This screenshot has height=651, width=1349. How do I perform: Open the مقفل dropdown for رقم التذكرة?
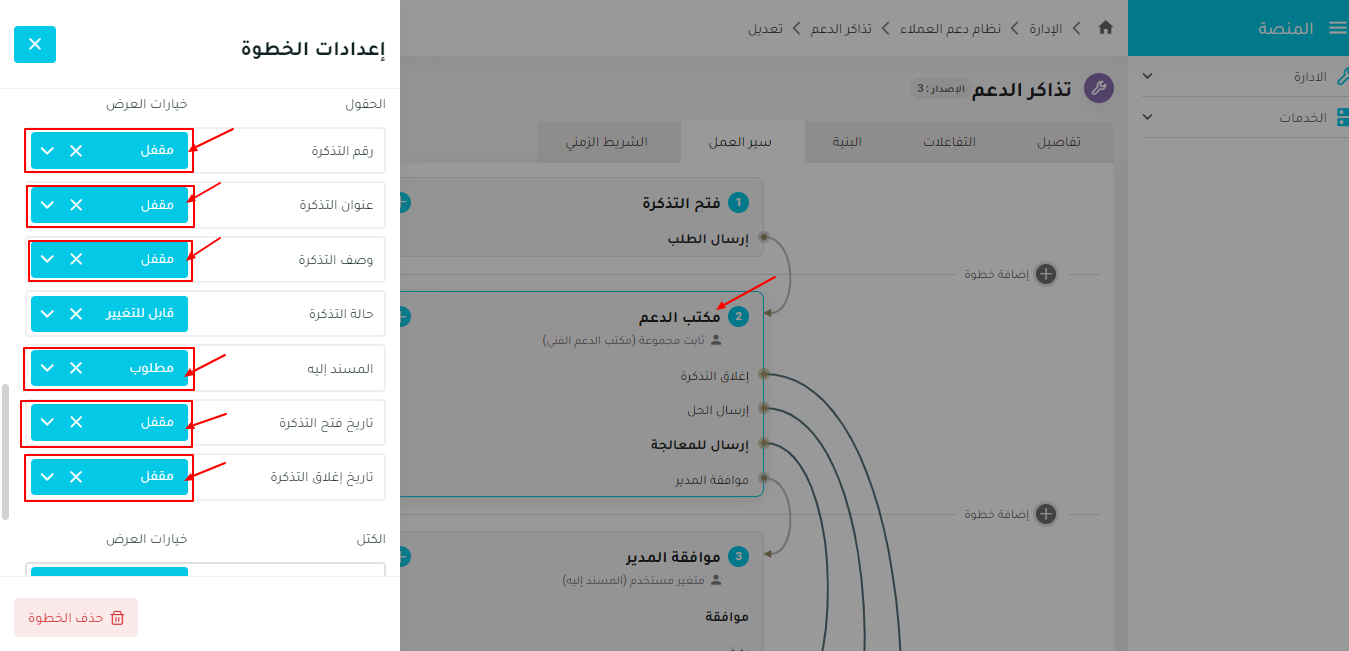click(x=47, y=150)
